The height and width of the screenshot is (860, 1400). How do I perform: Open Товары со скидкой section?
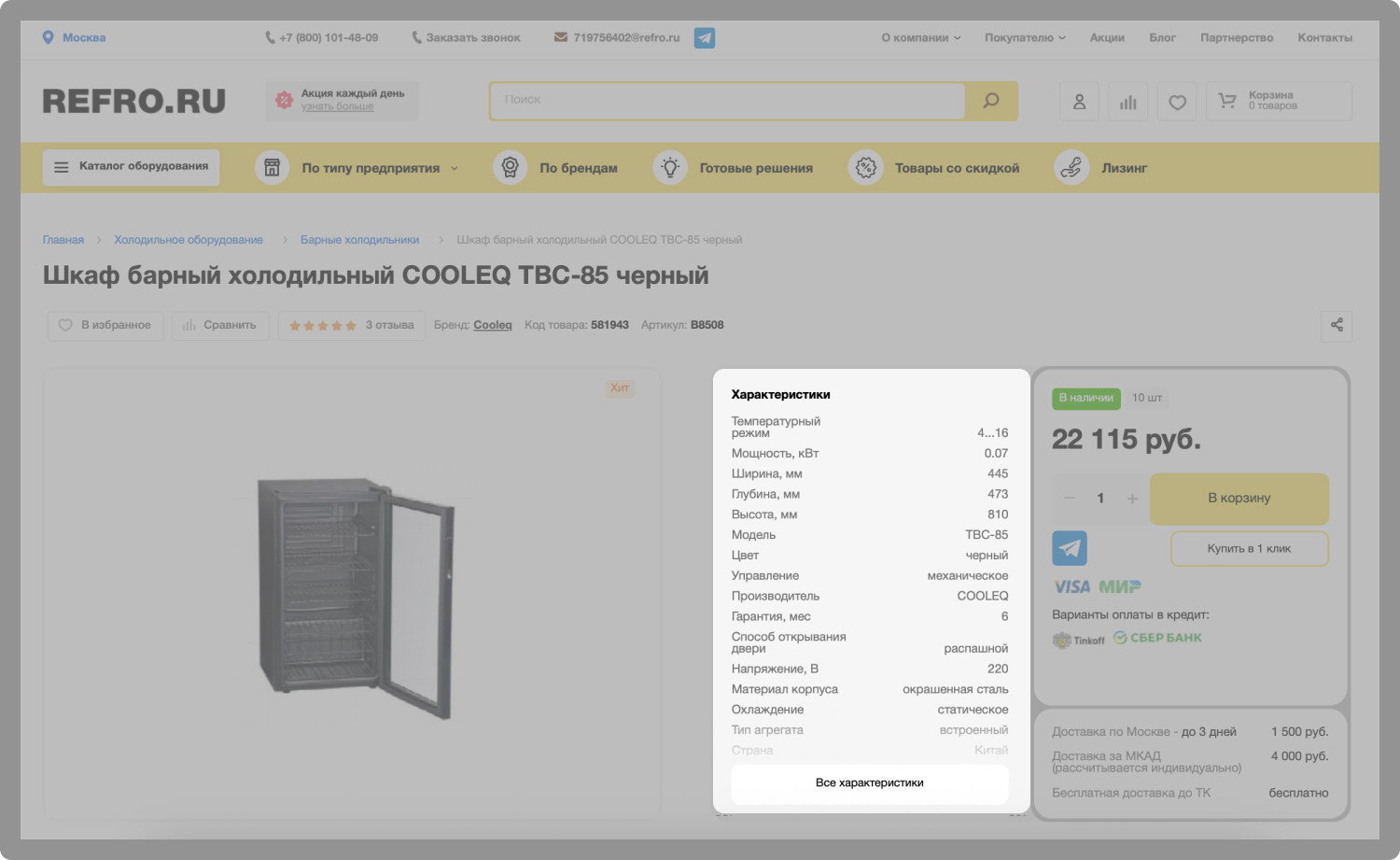(957, 168)
